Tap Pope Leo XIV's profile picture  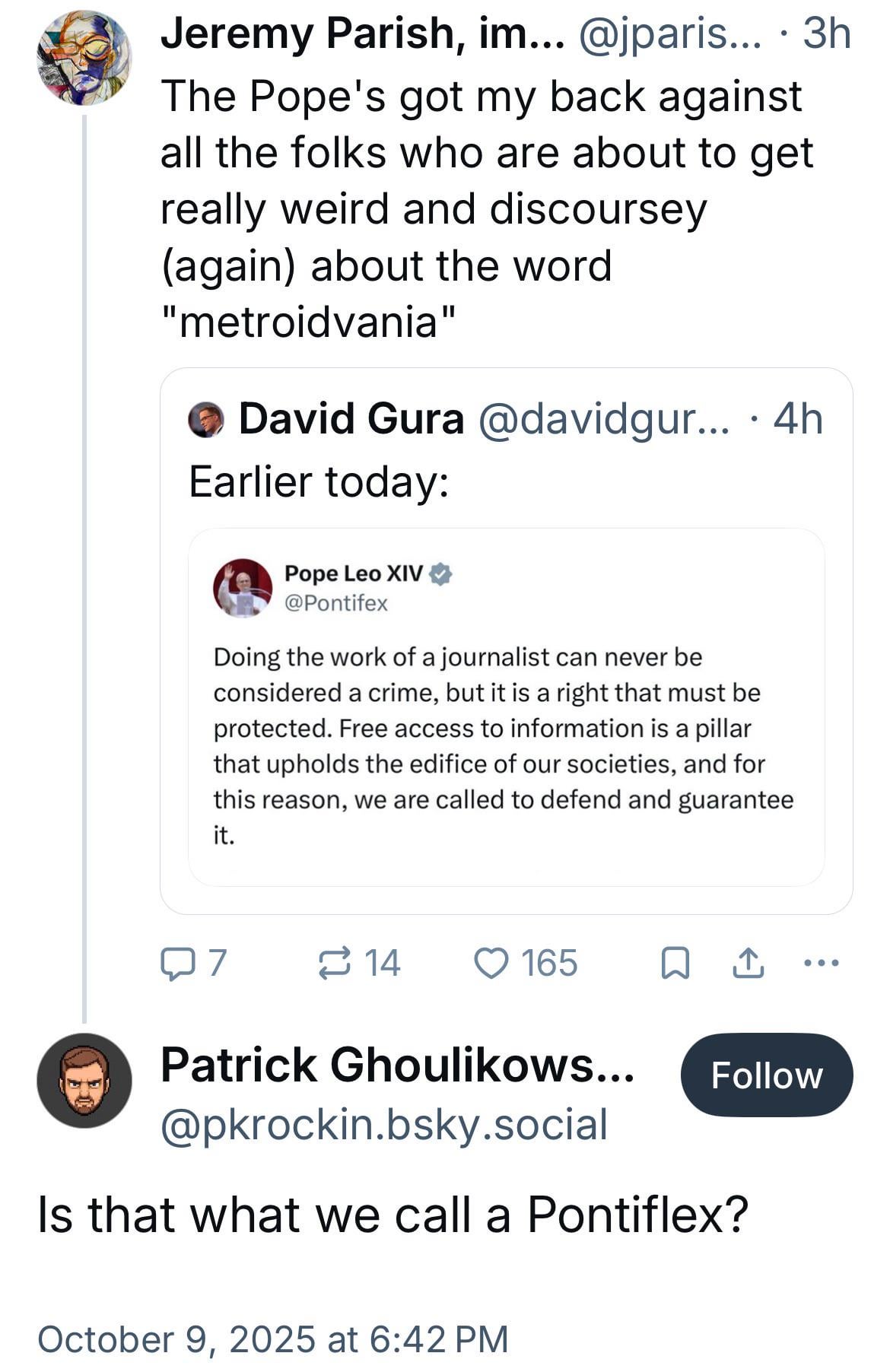[243, 588]
